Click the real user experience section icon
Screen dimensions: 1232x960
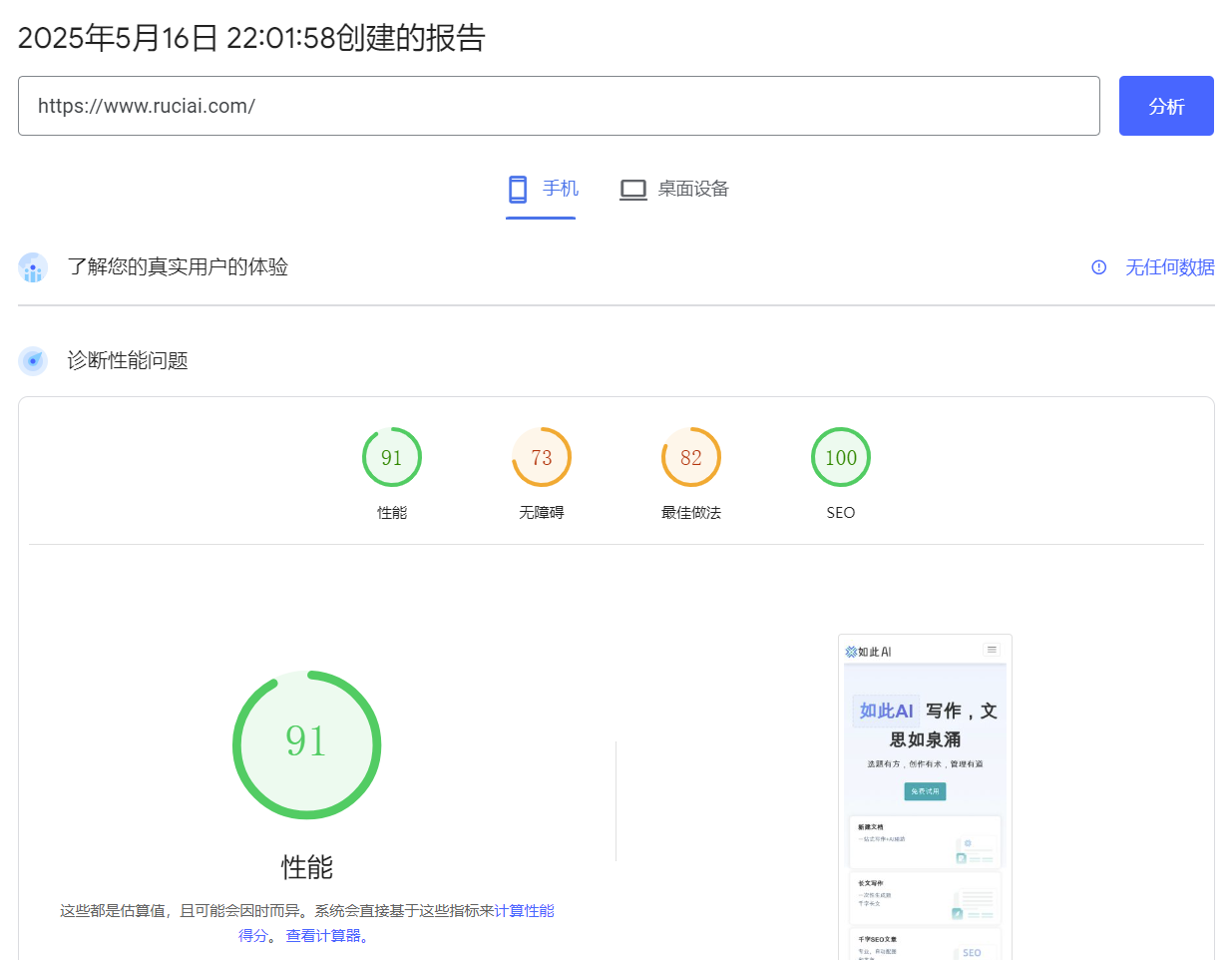click(33, 267)
